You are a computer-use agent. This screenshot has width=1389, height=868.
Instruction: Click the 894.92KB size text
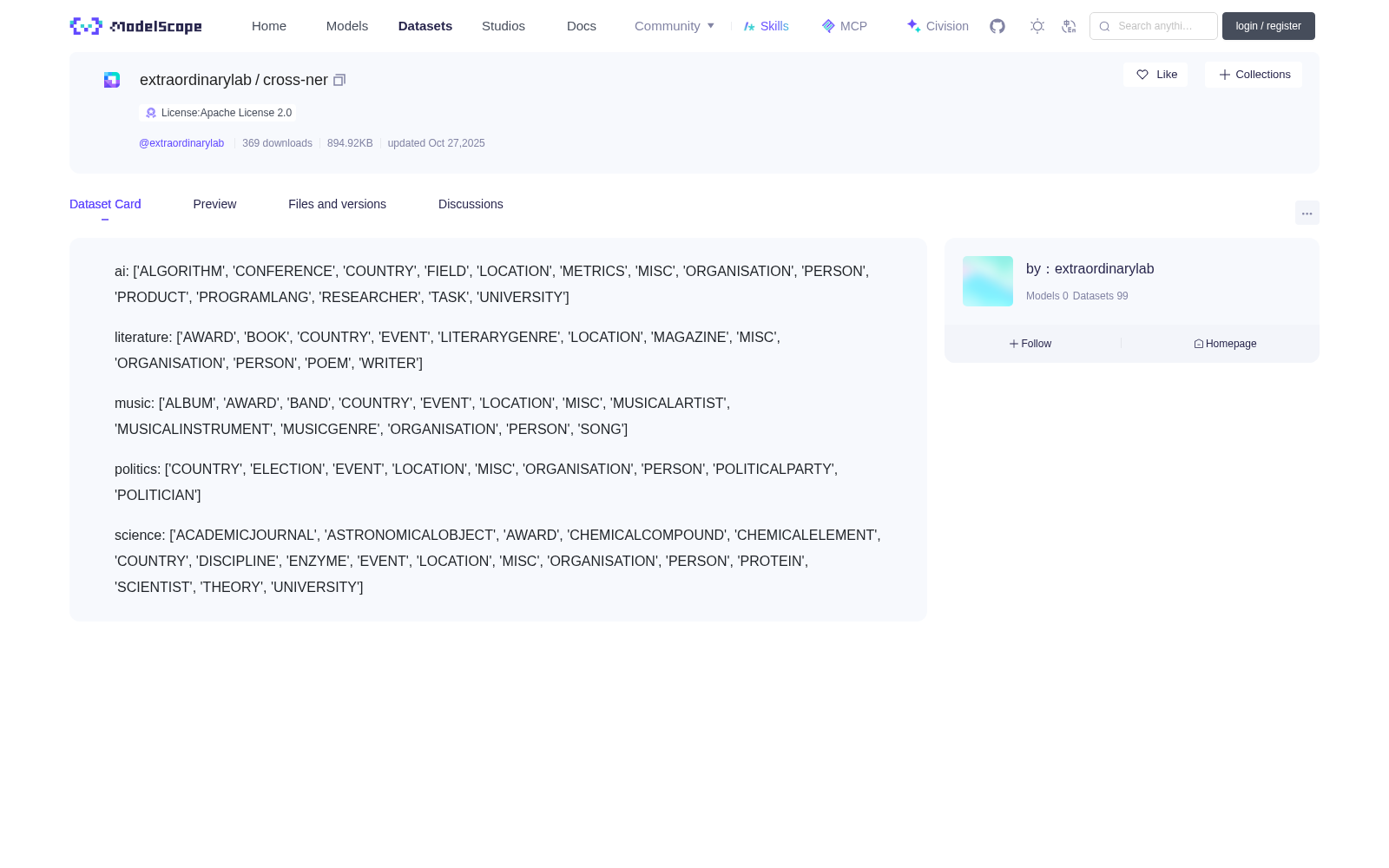pyautogui.click(x=350, y=143)
